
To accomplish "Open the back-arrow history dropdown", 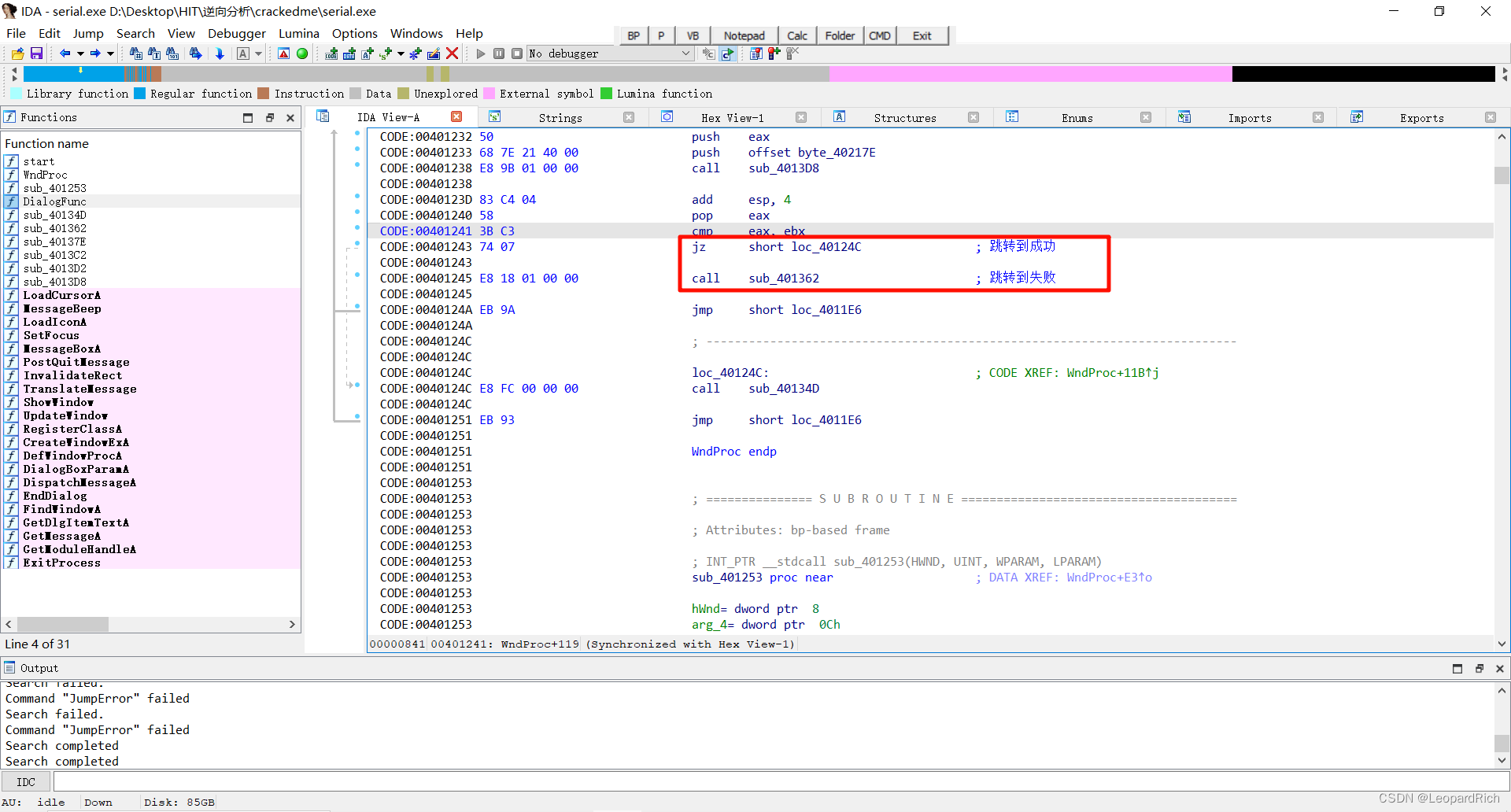I will 80,54.
